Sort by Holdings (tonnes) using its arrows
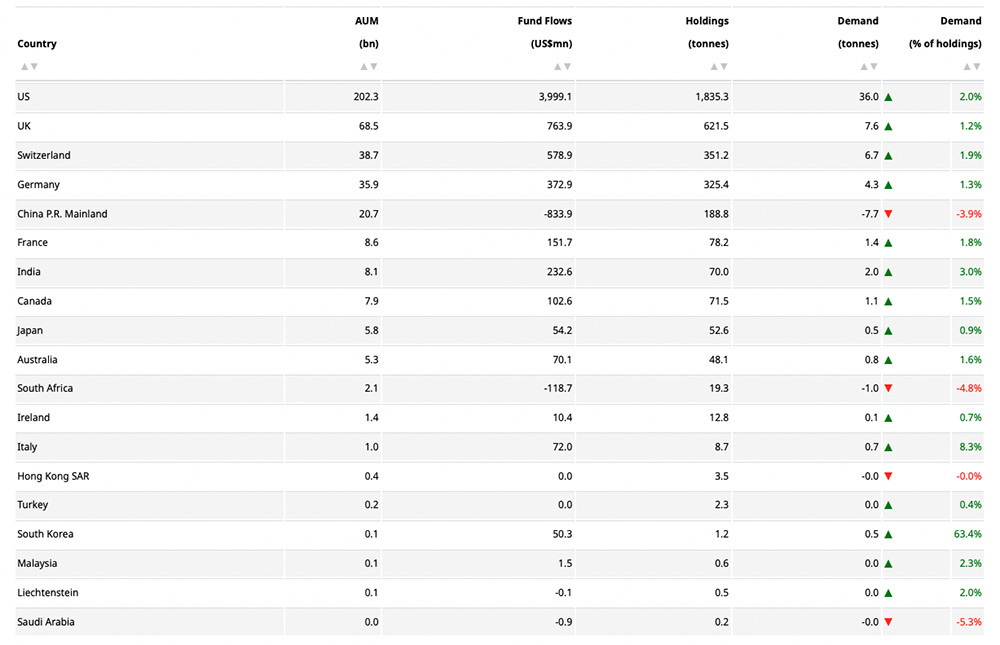This screenshot has height=645, width=1000. point(720,67)
